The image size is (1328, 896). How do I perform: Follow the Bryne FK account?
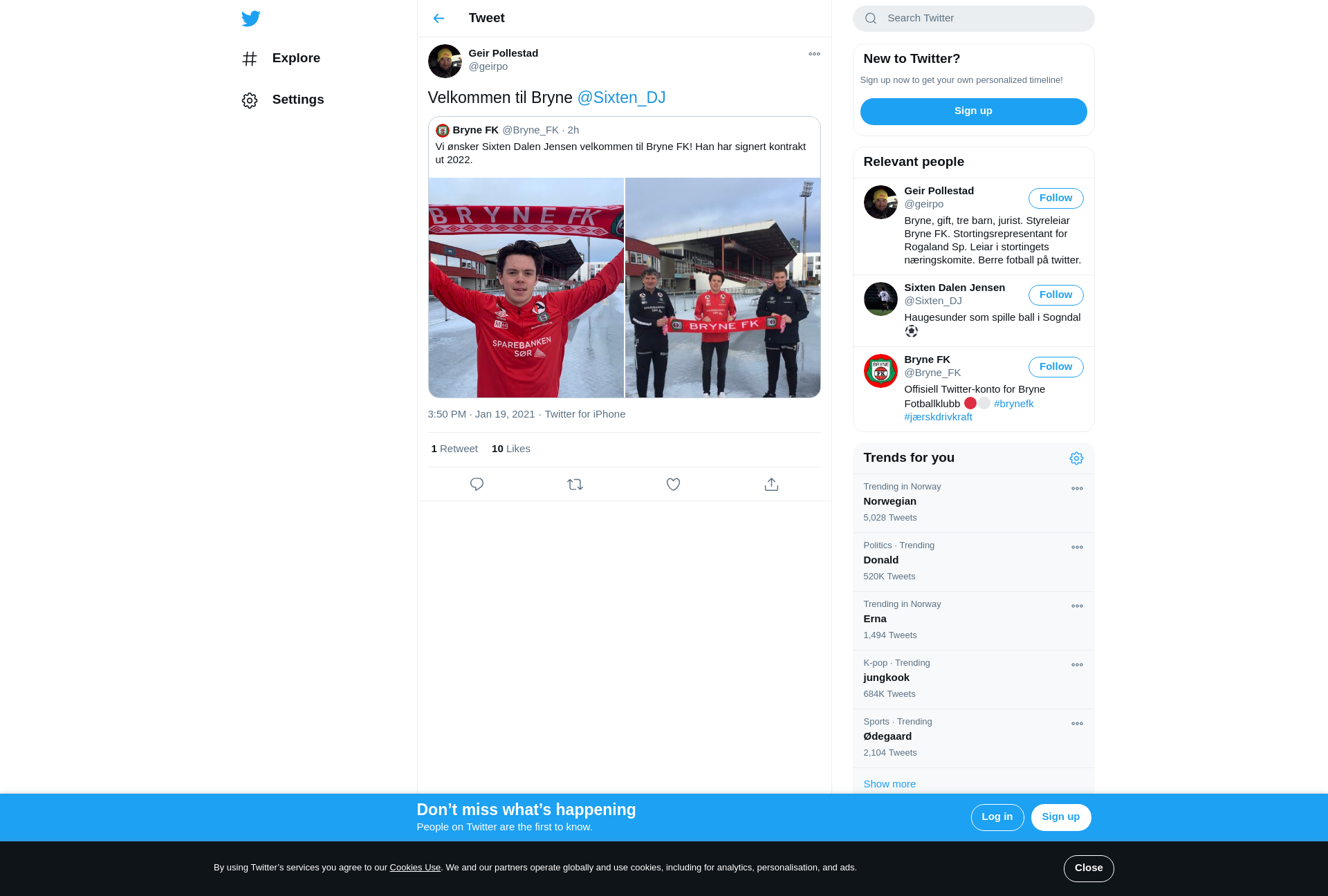pos(1055,367)
